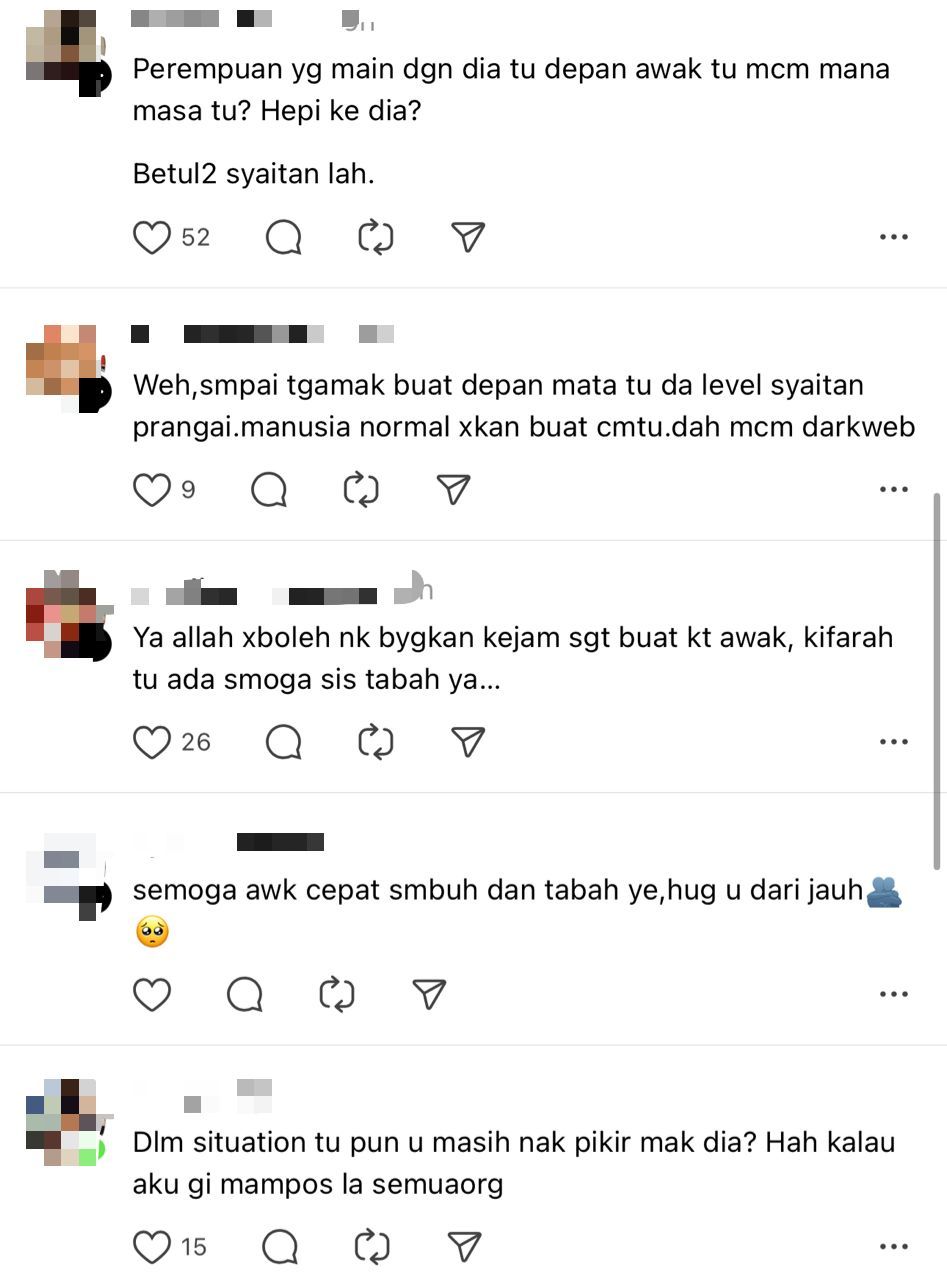Open more options for 'Betul2 syaitan lah' comment
The width and height of the screenshot is (947, 1280).
pos(893,237)
